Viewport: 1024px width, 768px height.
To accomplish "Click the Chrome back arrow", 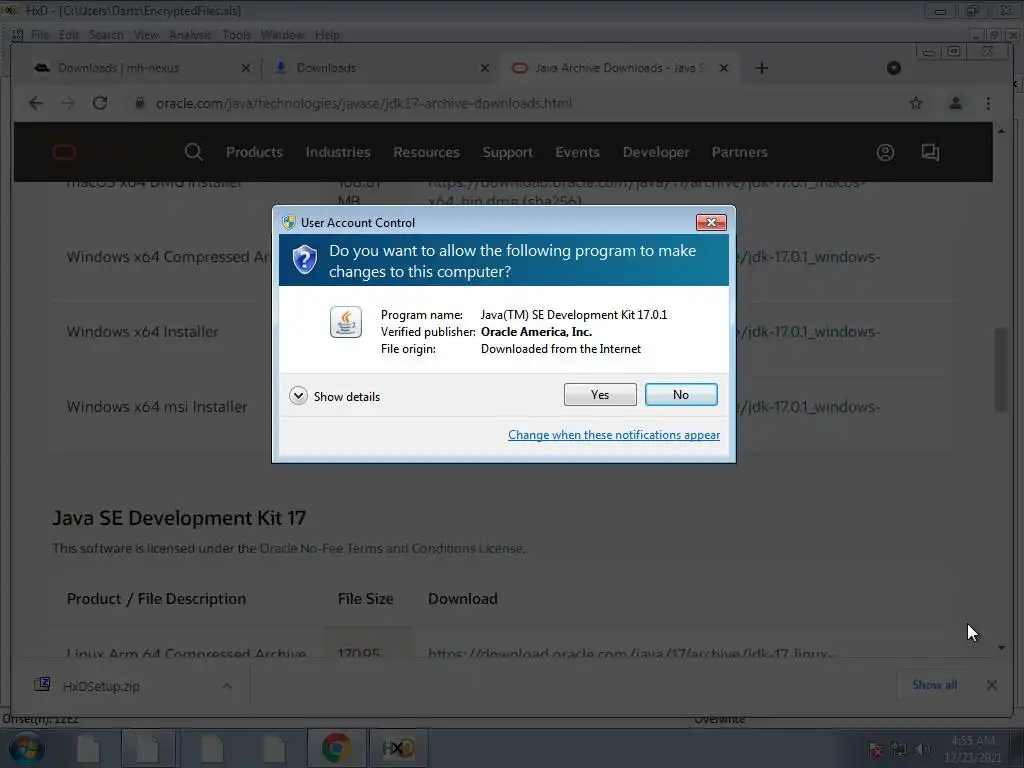I will (36, 103).
